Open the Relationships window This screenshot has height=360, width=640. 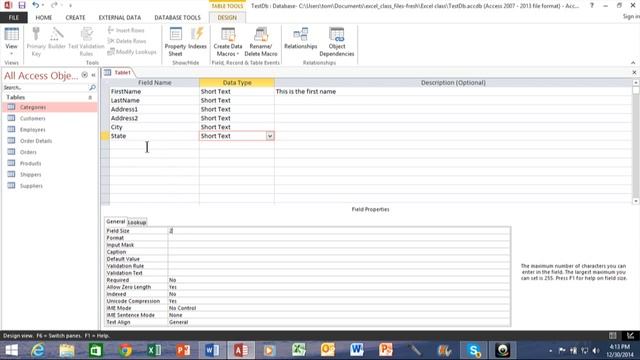coord(300,39)
